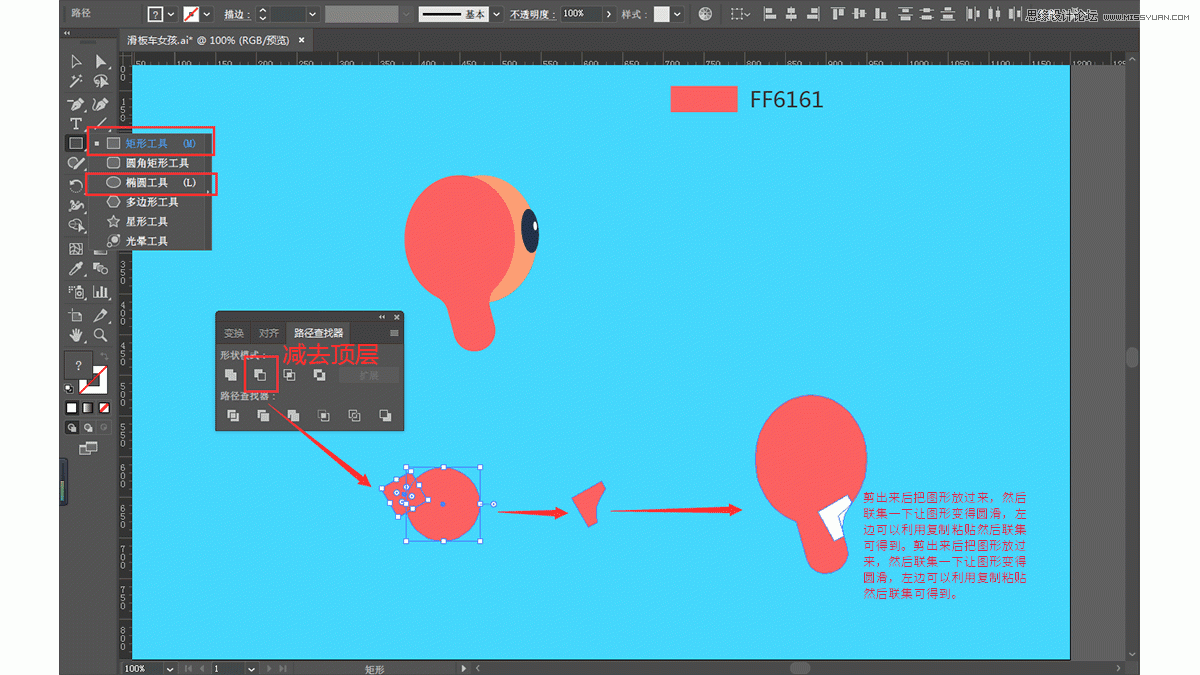Image resolution: width=1200 pixels, height=675 pixels.
Task: Click the Minus Front pathfinder button
Action: coord(260,375)
